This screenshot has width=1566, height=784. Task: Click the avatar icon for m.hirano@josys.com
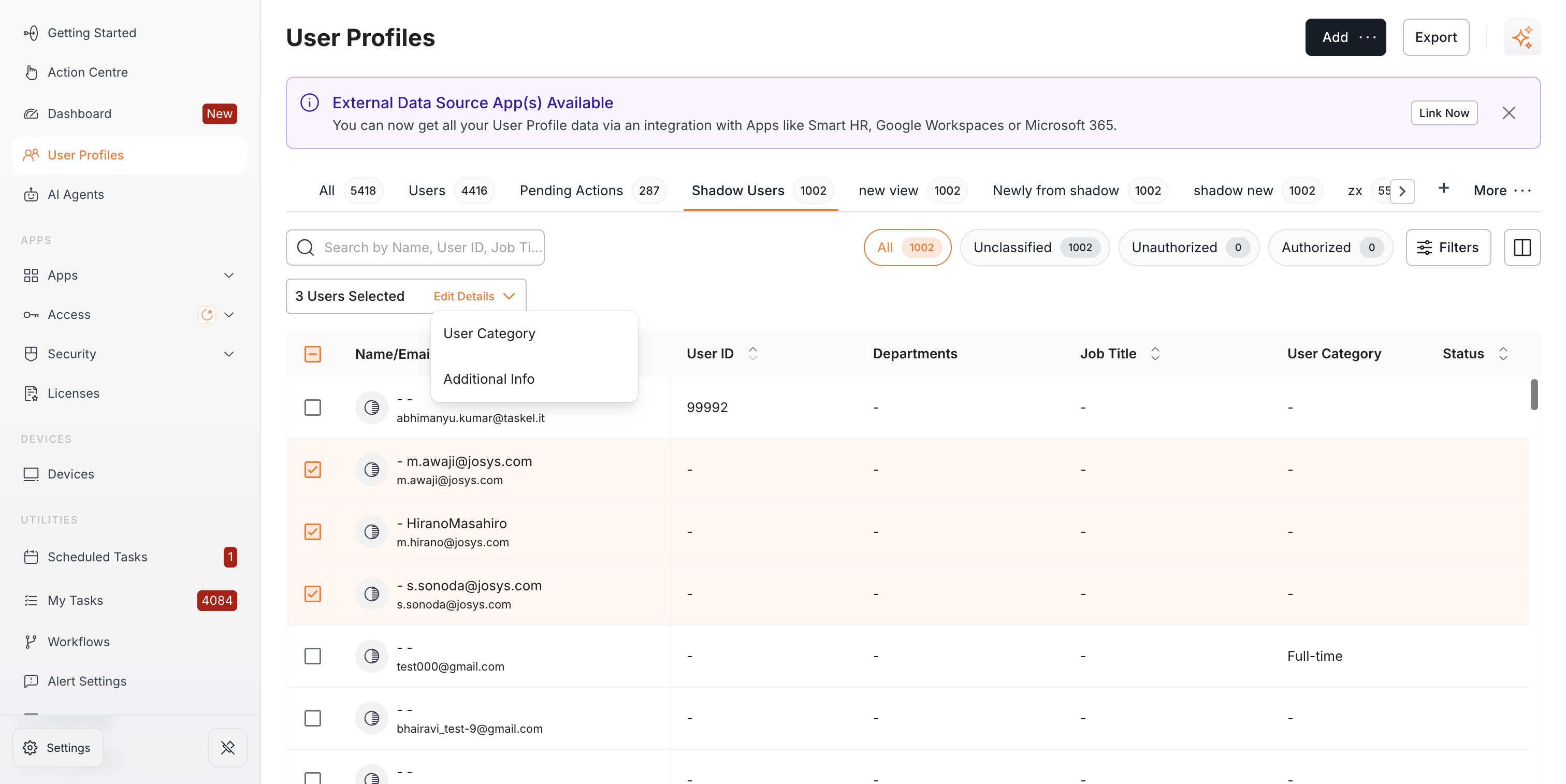(371, 532)
